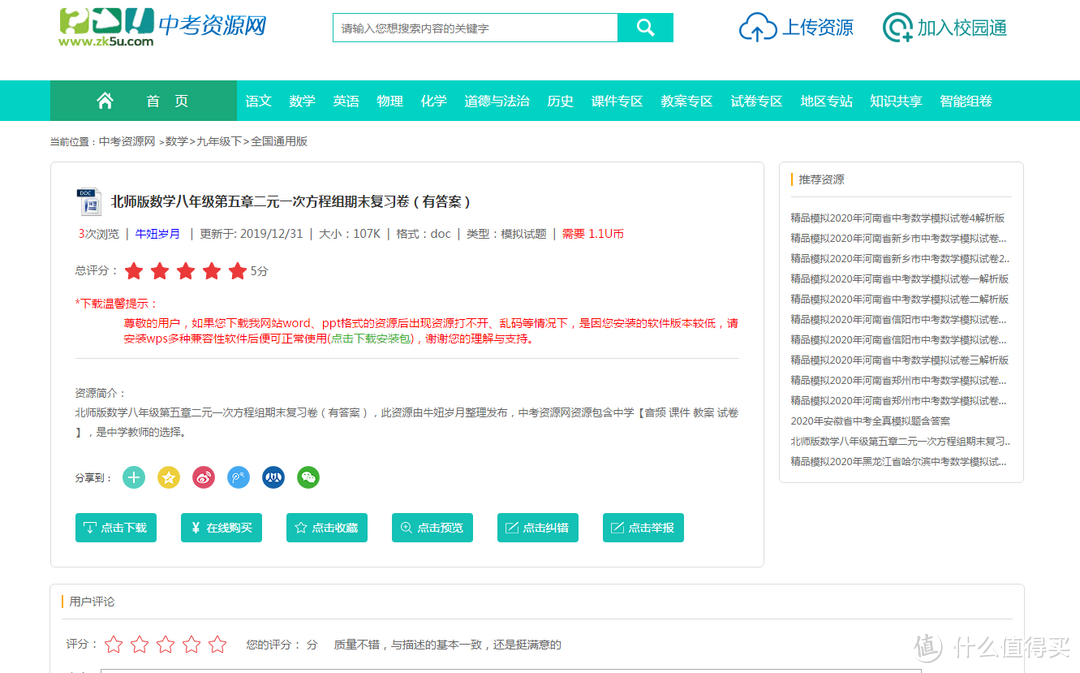This screenshot has width=1080, height=673.
Task: Click the 需要 1.1U币 price text
Action: 592,234
